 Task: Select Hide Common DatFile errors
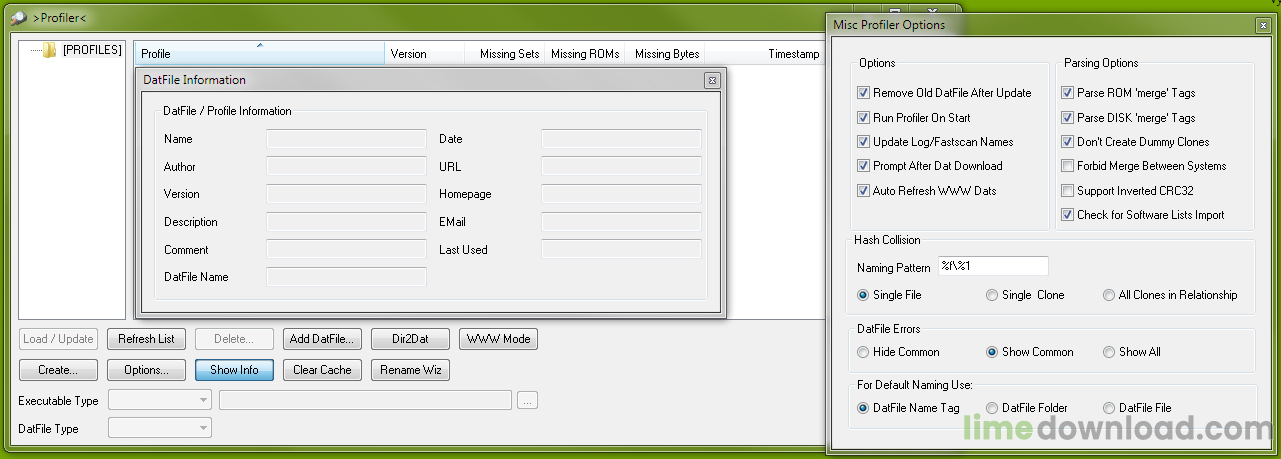(x=864, y=352)
